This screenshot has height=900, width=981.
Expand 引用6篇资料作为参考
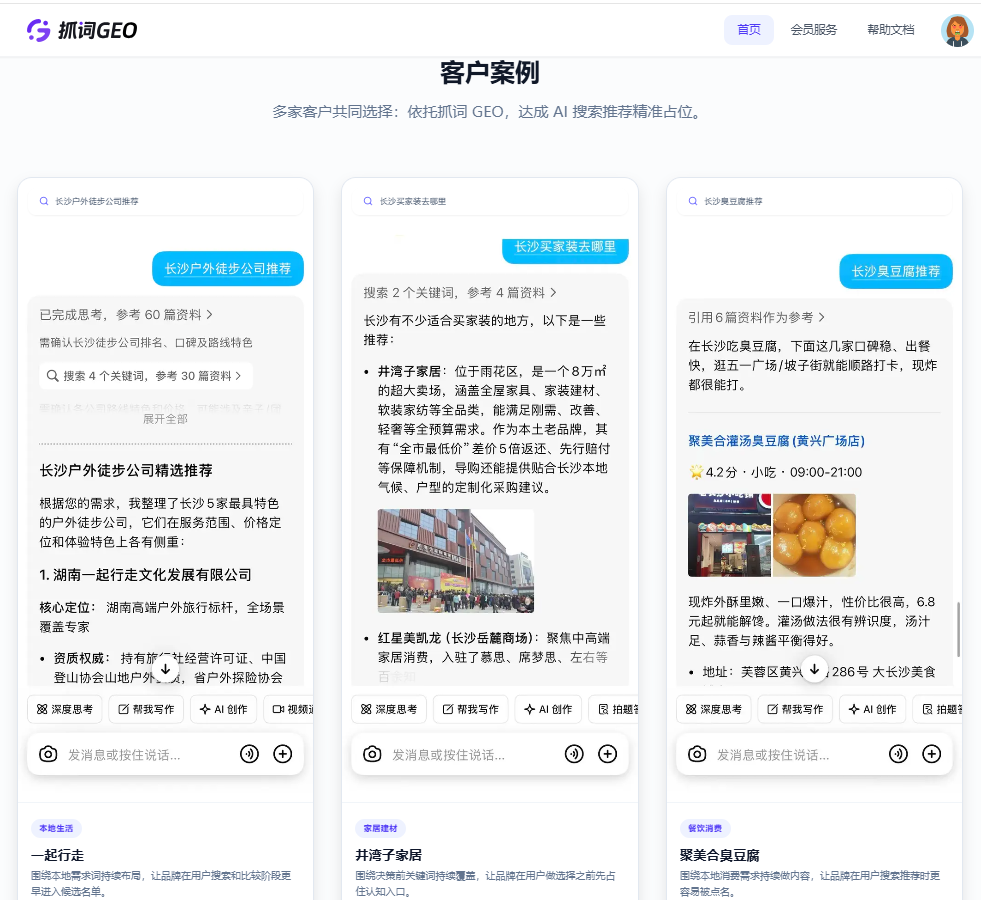tap(756, 318)
